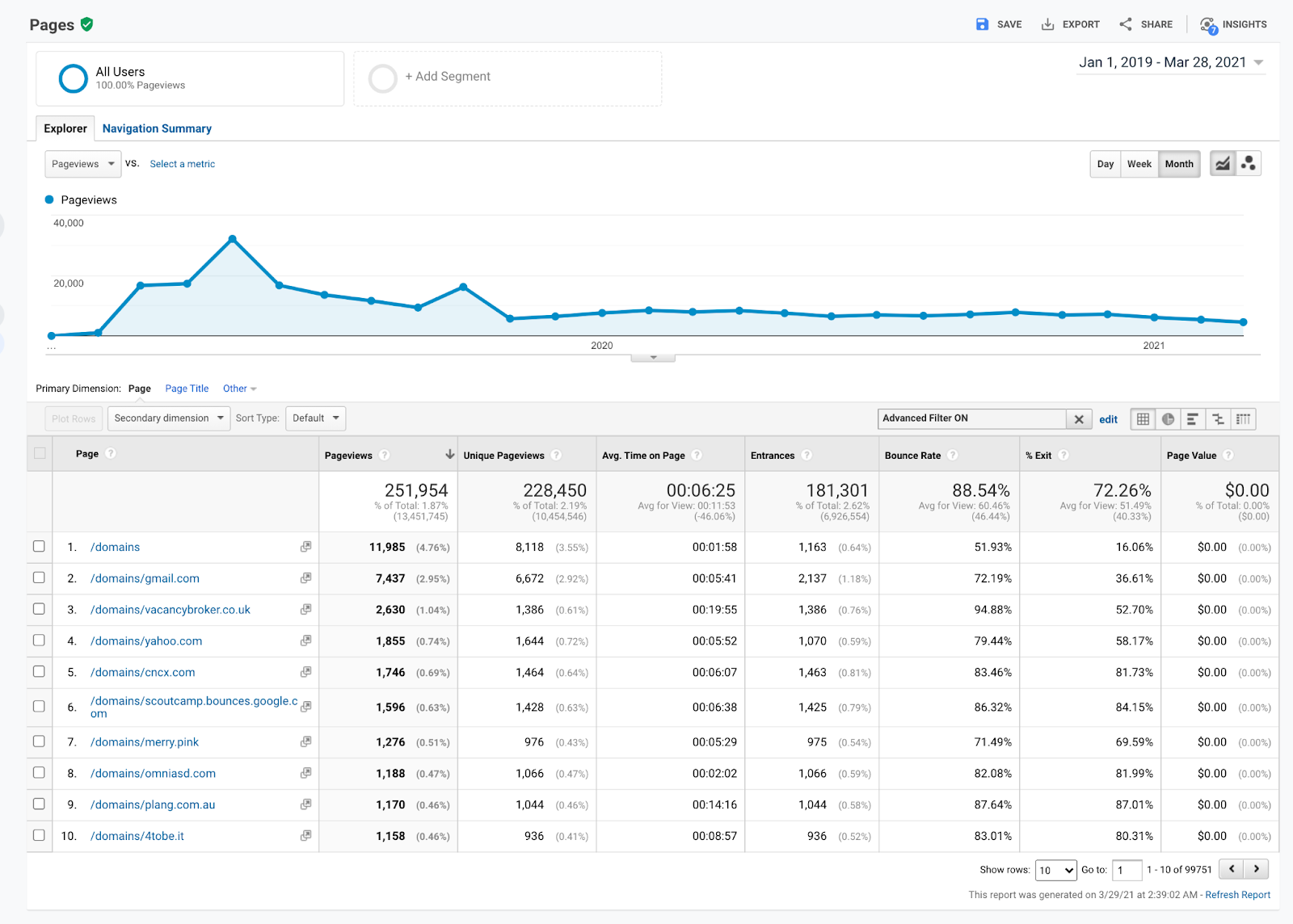The image size is (1293, 924).
Task: Click the All Users segment circle
Action: point(74,78)
